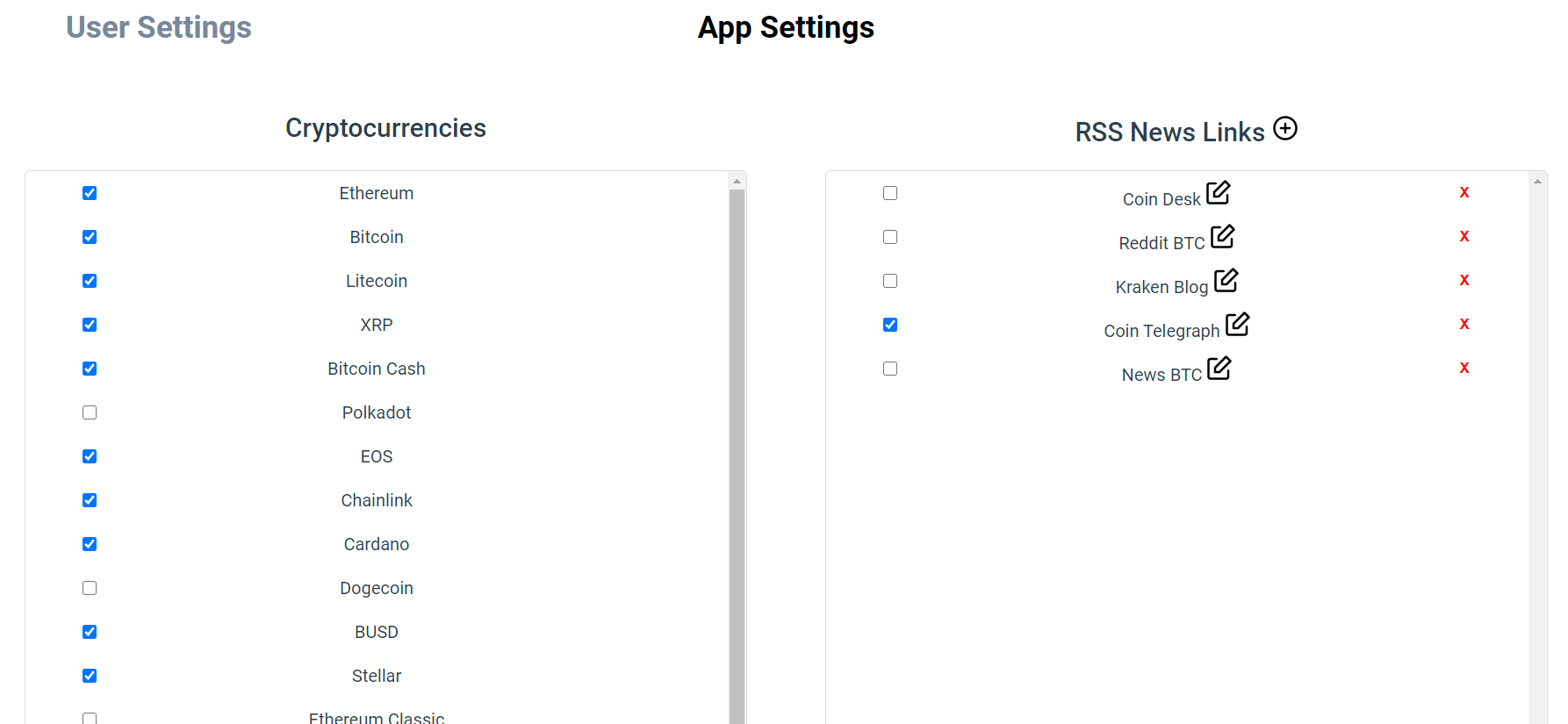Edit the Kraken Blog RSS link
1568x724 pixels.
[x=1226, y=280]
